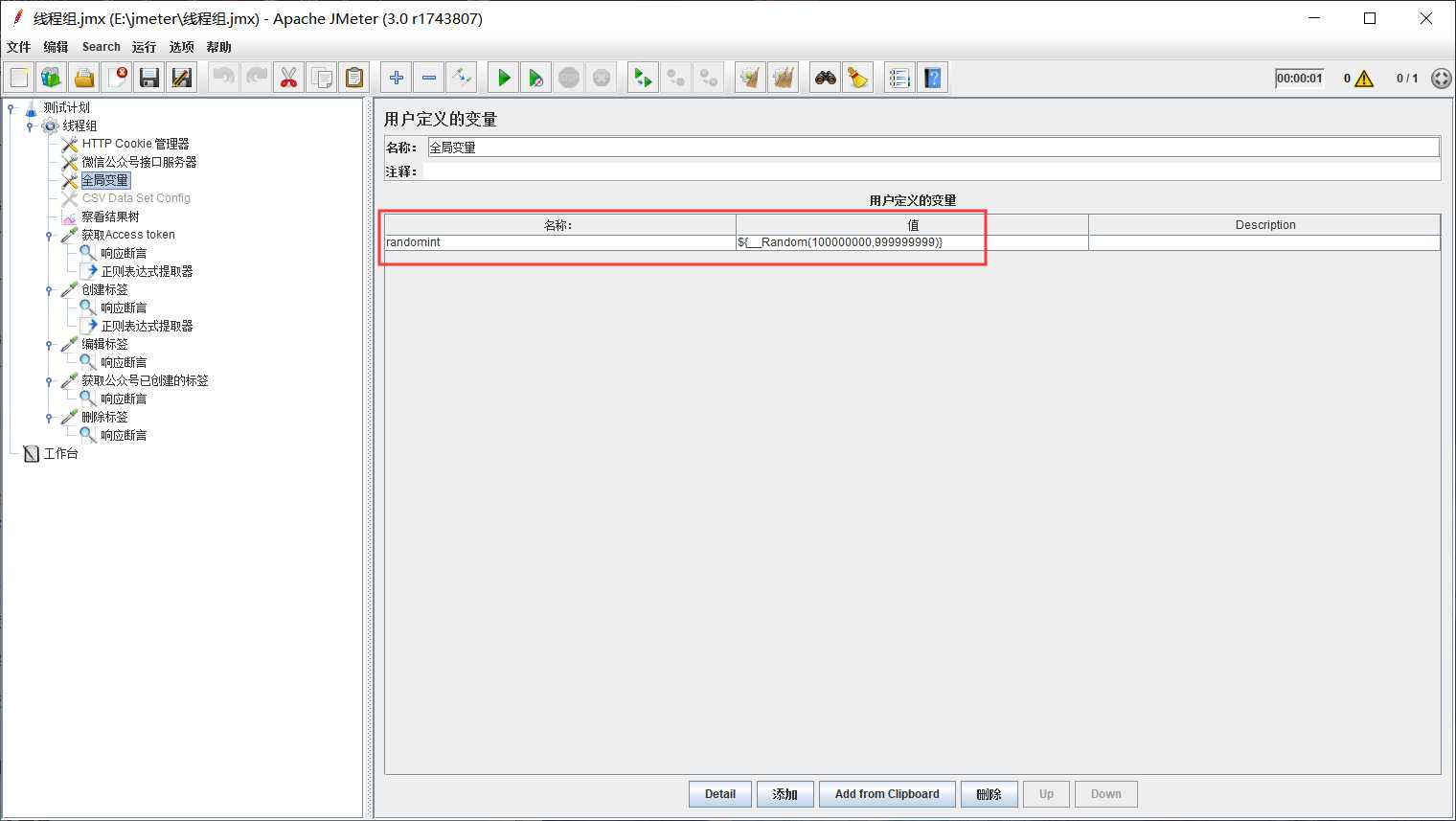Select the 察看结果树 tree item
Viewport: 1456px width, 821px height.
point(110,217)
